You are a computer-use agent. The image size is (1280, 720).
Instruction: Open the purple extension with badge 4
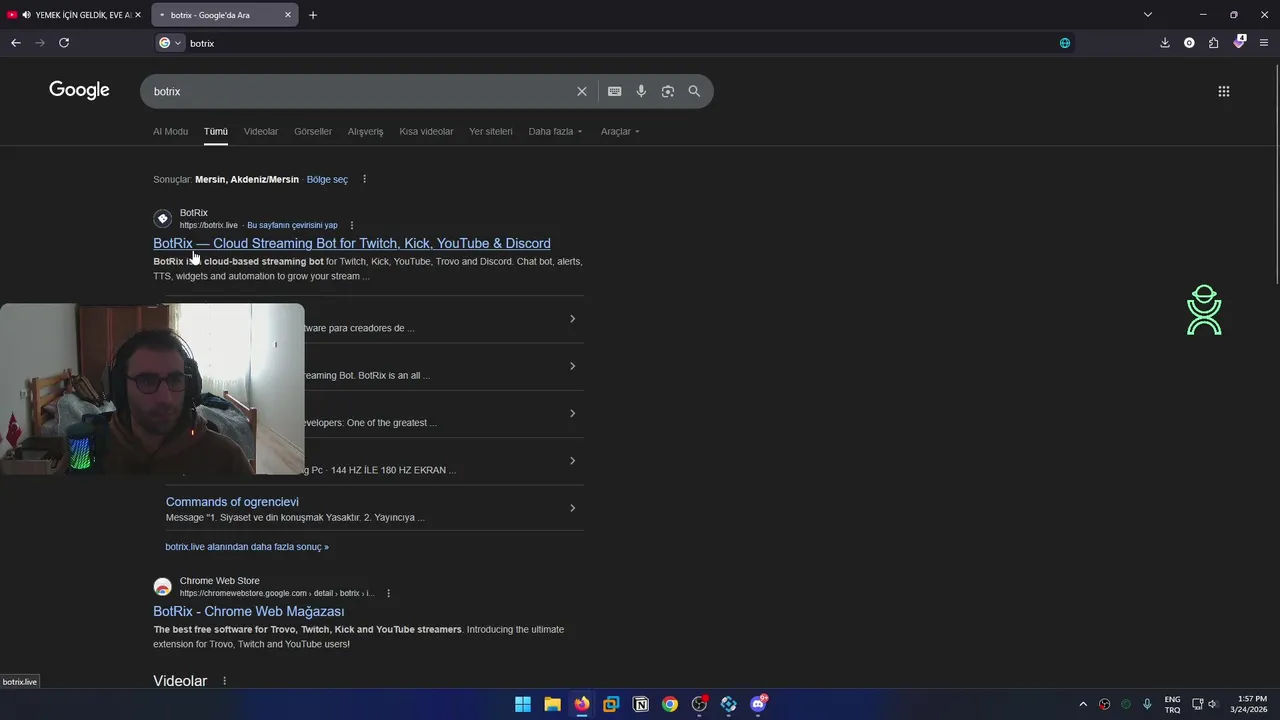[1239, 43]
